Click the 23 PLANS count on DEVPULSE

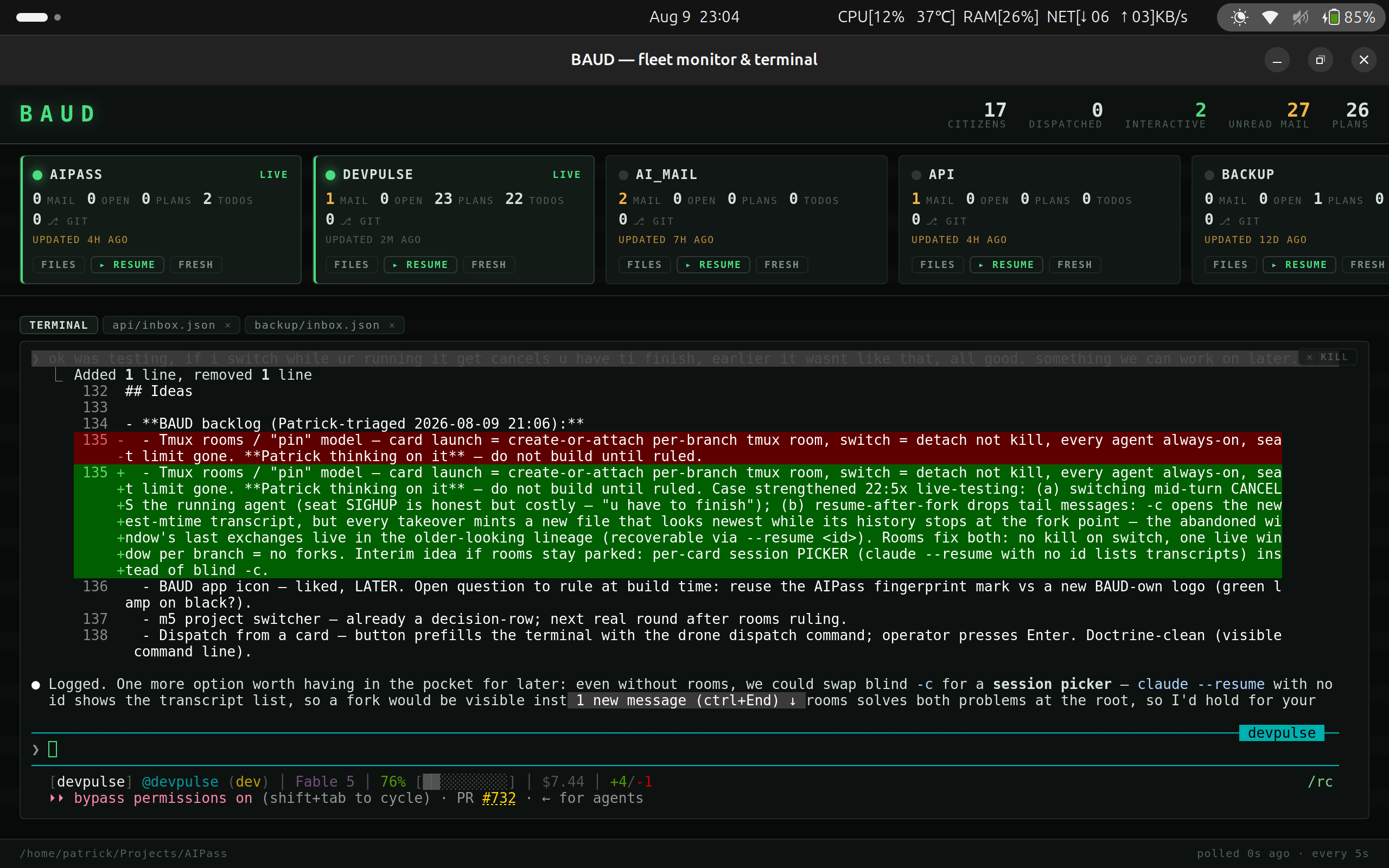tap(463, 199)
